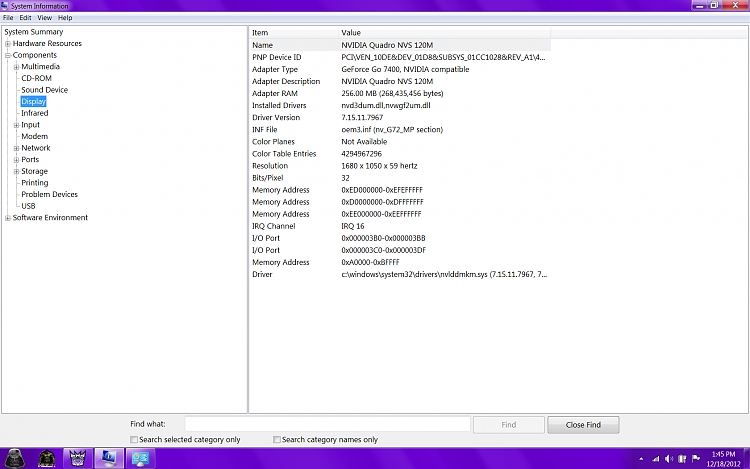This screenshot has width=750, height=469.
Task: Collapse the Components node
Action: point(8,55)
